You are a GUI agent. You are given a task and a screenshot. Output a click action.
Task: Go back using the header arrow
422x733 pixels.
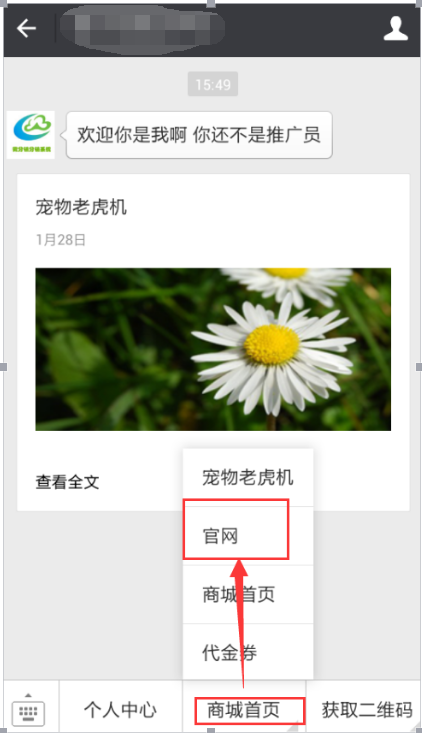coord(26,29)
